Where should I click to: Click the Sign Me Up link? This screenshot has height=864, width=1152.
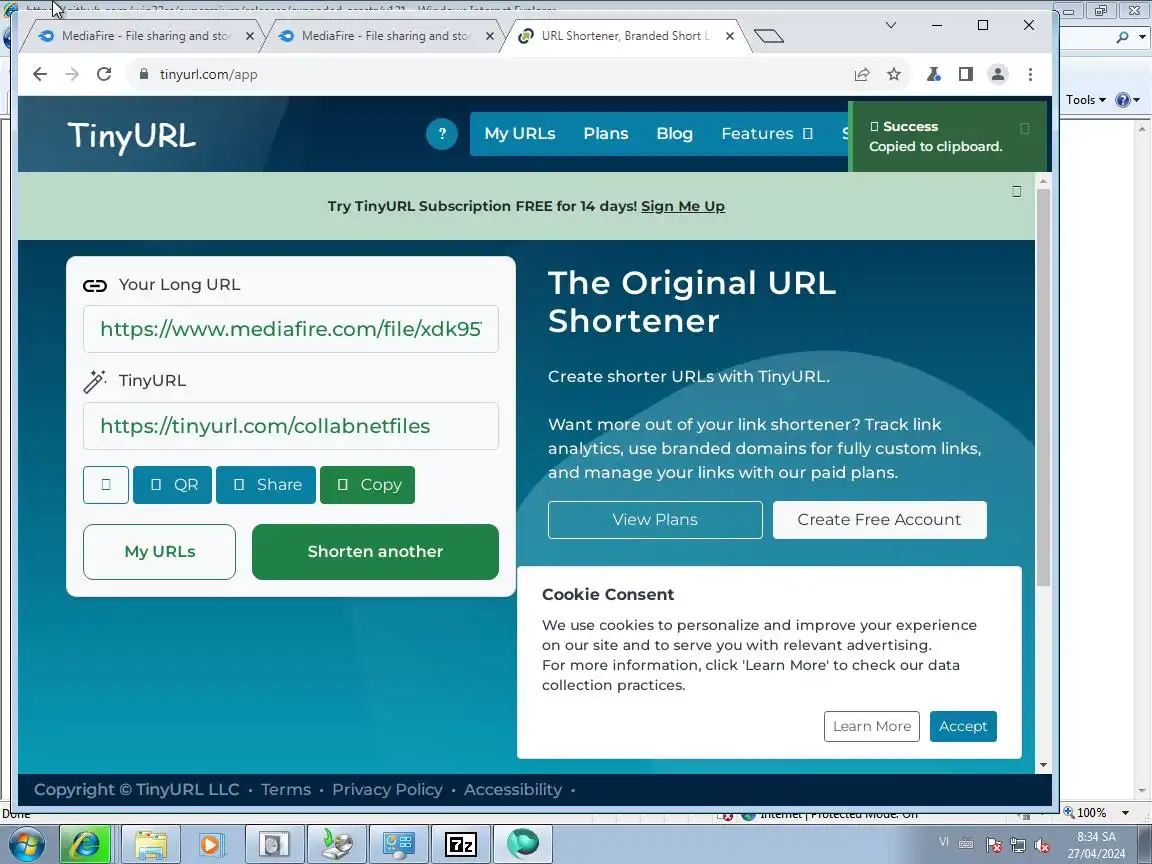tap(683, 206)
